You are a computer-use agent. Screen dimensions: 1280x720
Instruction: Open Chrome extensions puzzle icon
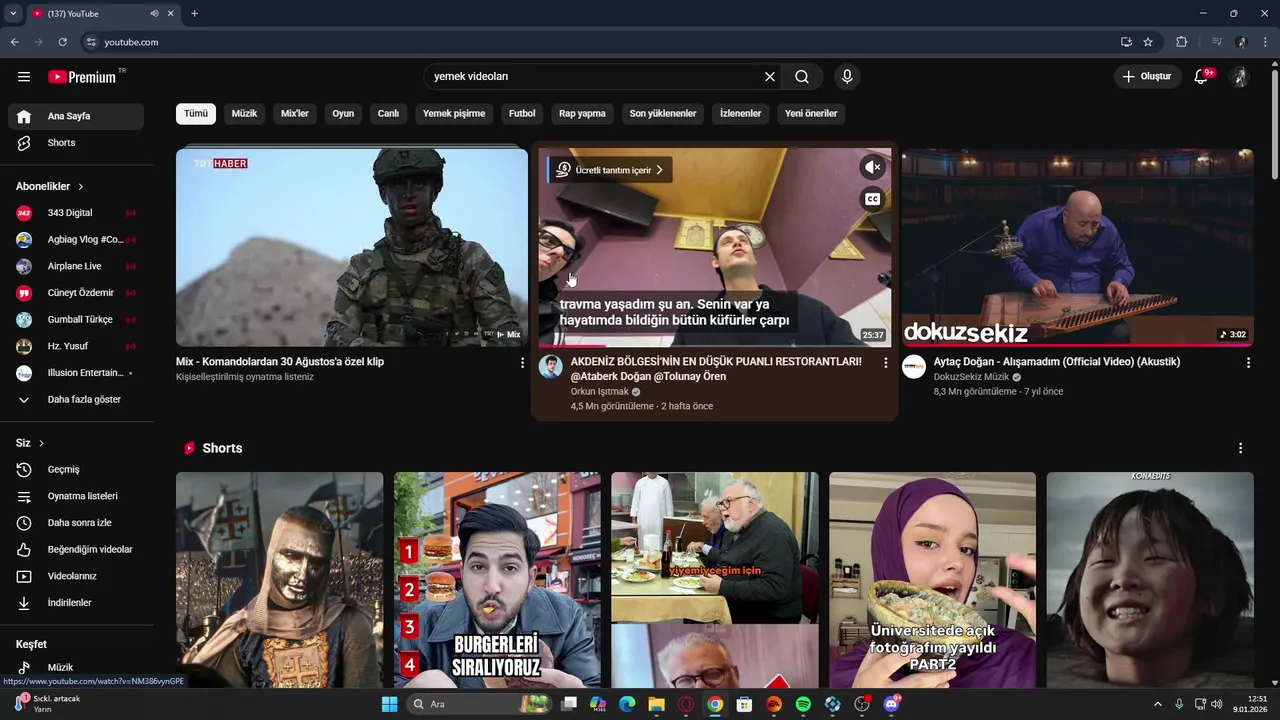[1182, 42]
